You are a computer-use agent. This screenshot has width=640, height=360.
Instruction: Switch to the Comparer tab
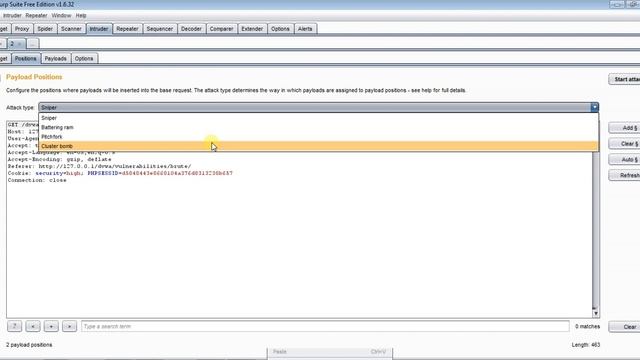[221, 29]
